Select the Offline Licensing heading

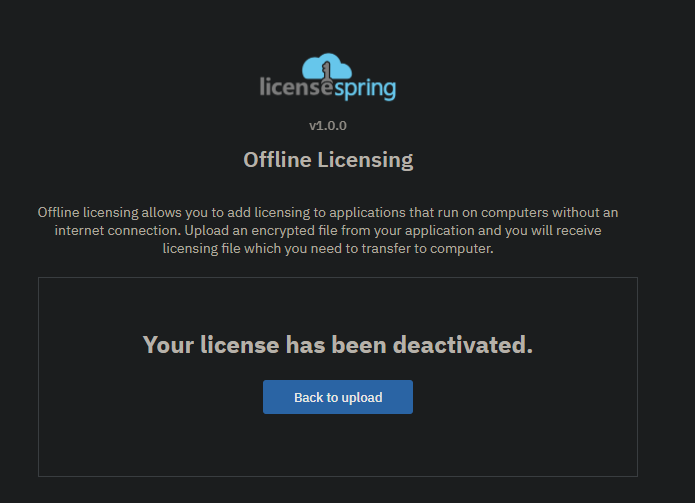(328, 159)
